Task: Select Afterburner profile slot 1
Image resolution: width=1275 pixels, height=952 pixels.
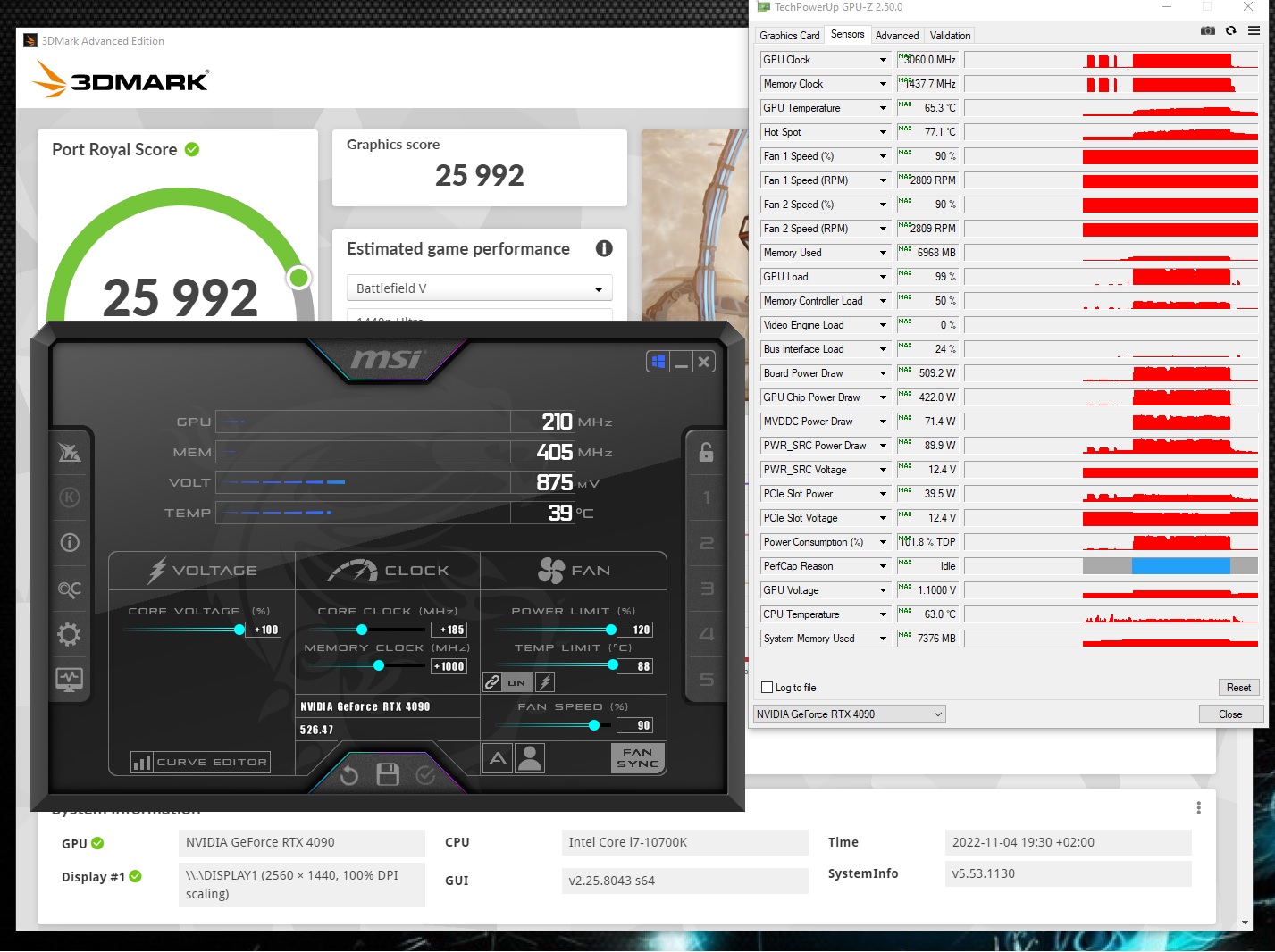Action: [x=707, y=497]
